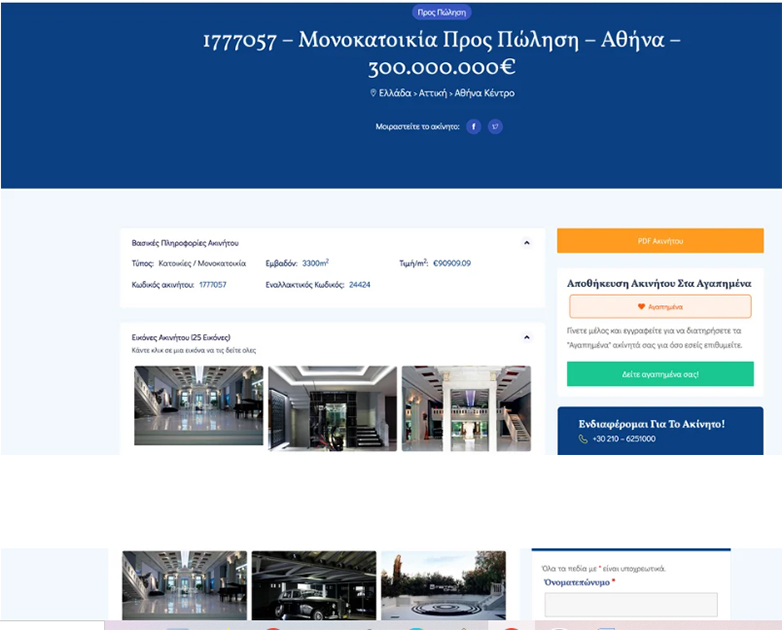782x630 pixels.
Task: Click the Ονοματεπώνυμο input field
Action: pyautogui.click(x=631, y=604)
